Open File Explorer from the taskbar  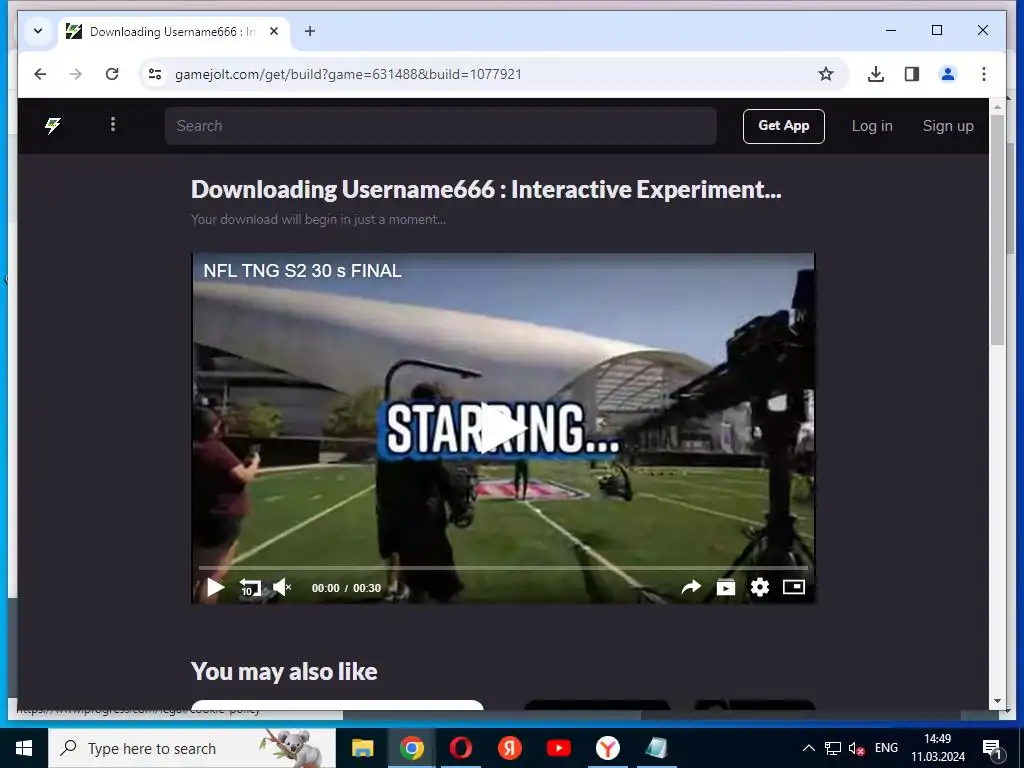point(362,748)
